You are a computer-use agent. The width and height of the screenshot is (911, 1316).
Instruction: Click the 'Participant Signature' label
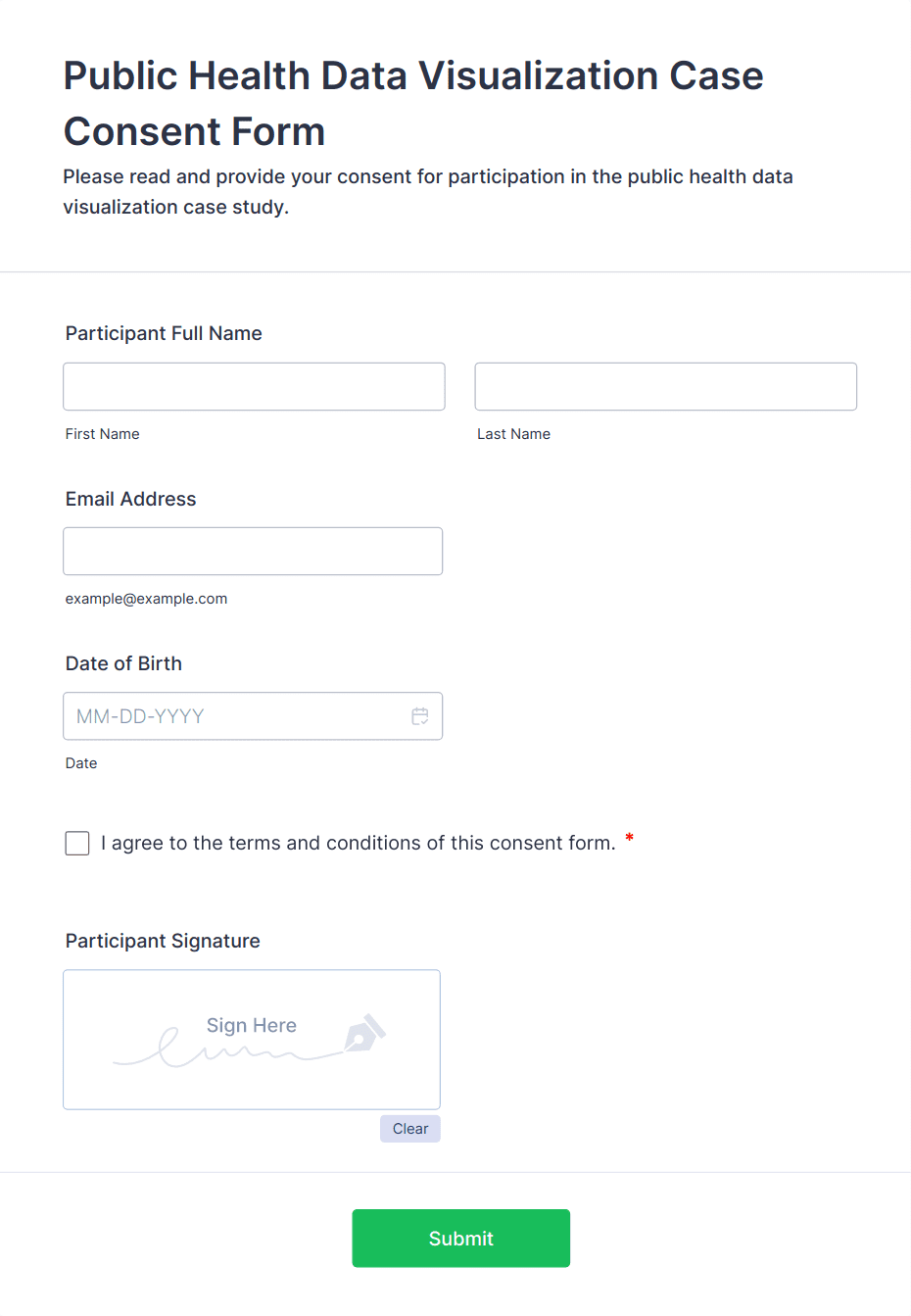pos(163,941)
